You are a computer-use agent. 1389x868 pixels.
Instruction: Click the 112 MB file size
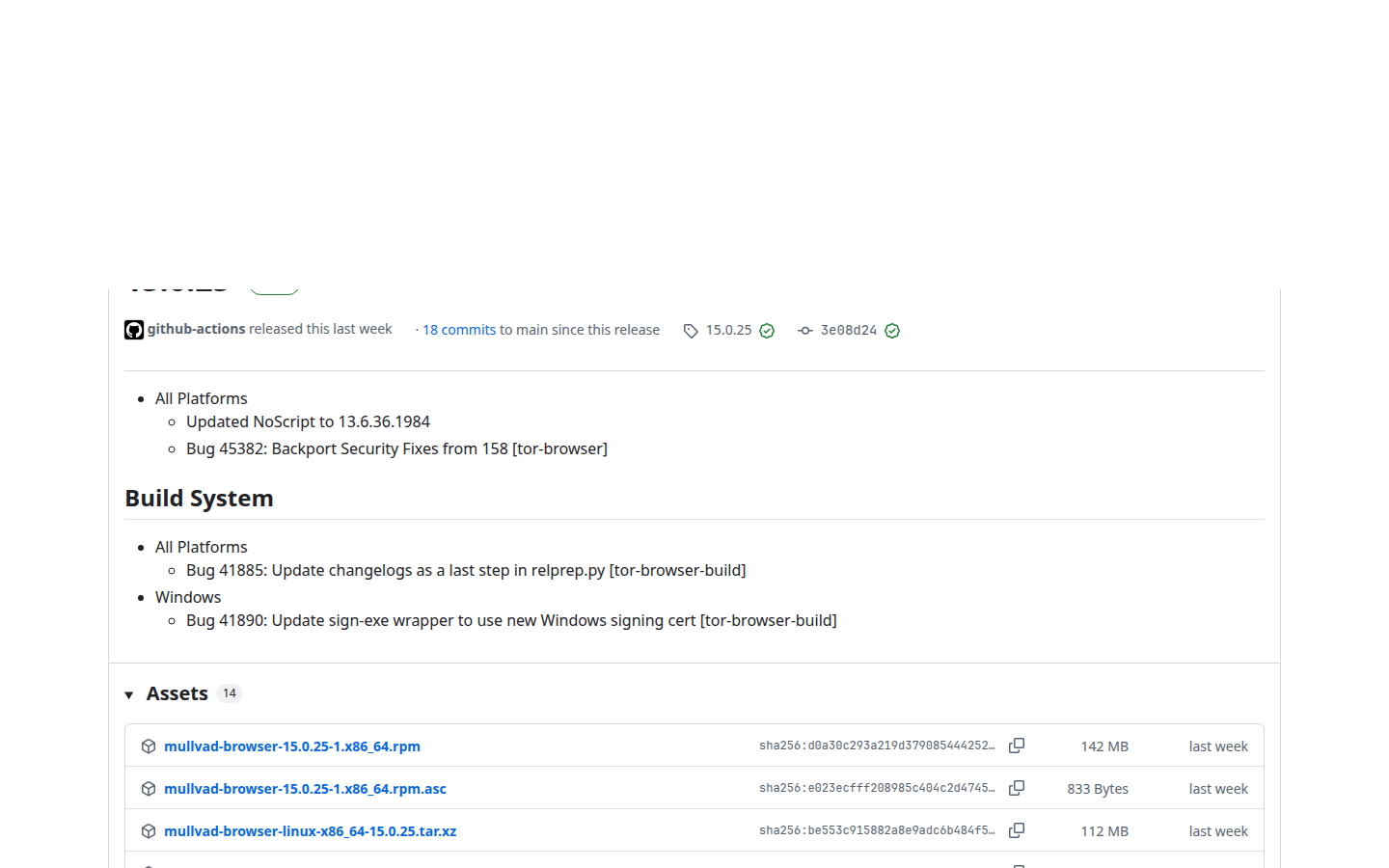(x=1104, y=831)
